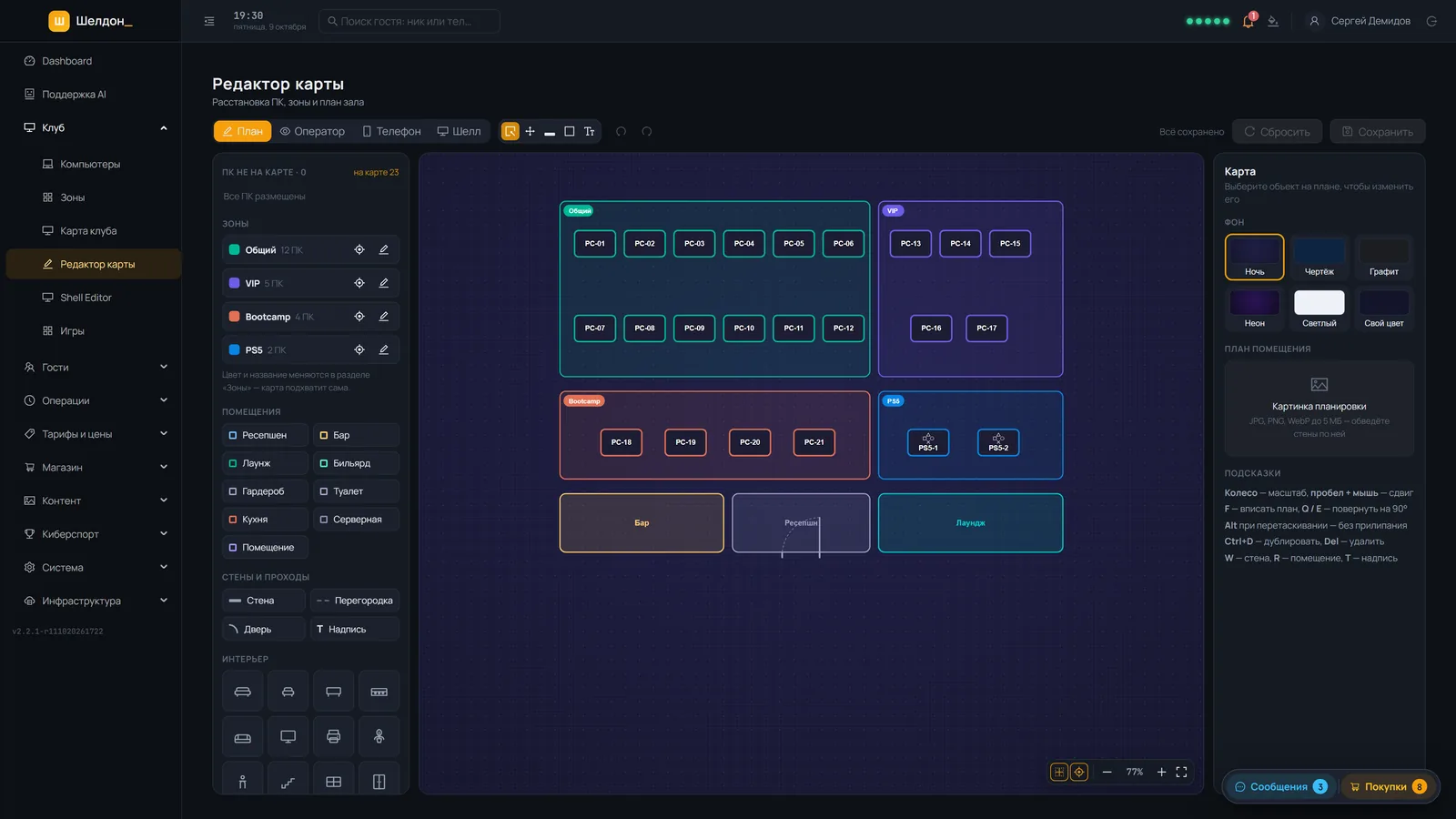The width and height of the screenshot is (1456, 819).
Task: Switch to the Телефон tab
Action: 391,132
